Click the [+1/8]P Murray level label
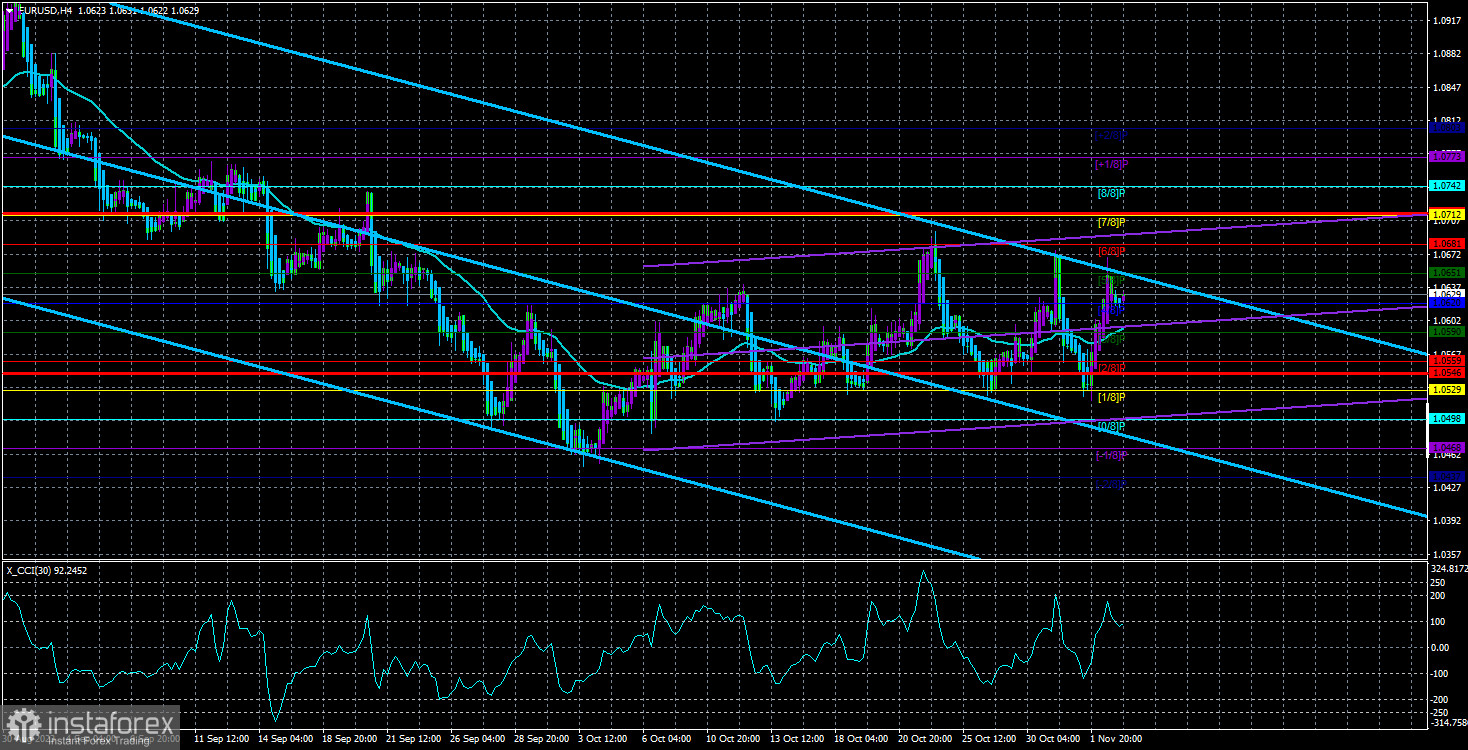The image size is (1468, 750). [x=1111, y=164]
